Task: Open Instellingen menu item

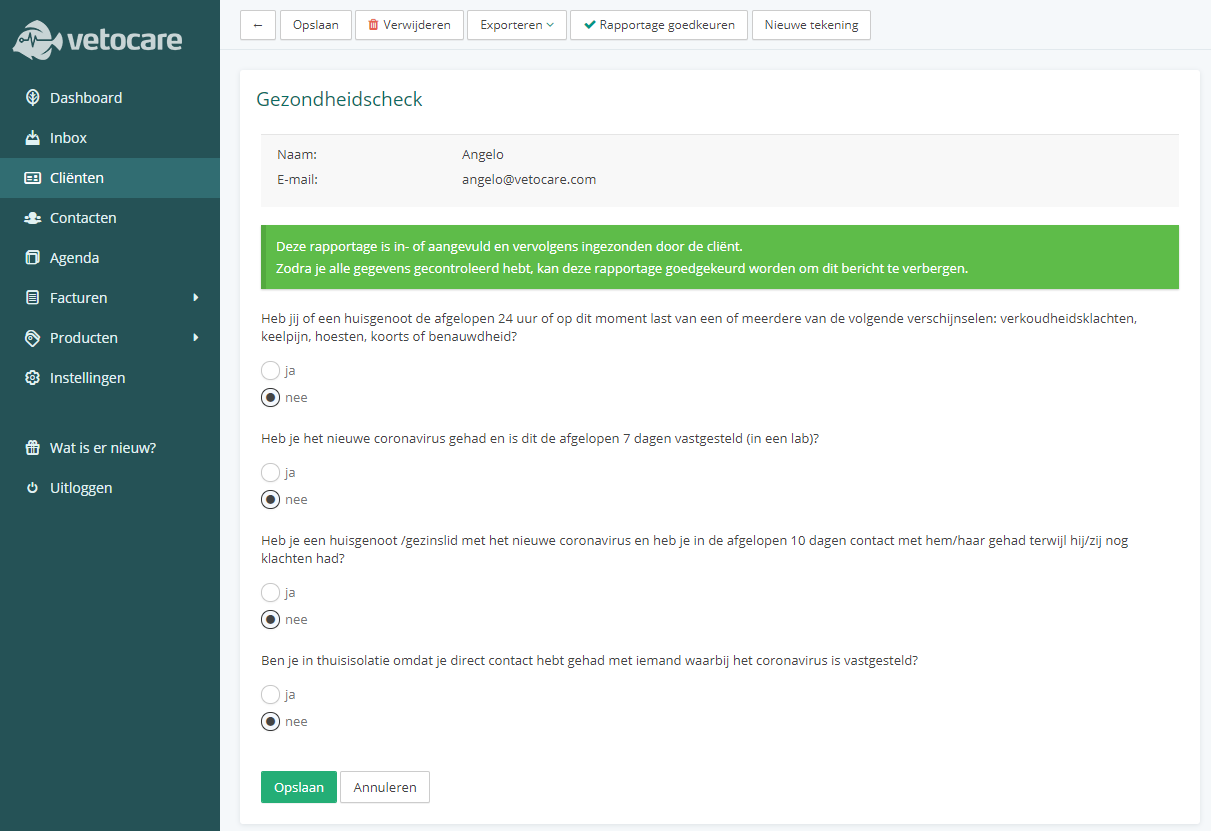Action: [x=110, y=378]
